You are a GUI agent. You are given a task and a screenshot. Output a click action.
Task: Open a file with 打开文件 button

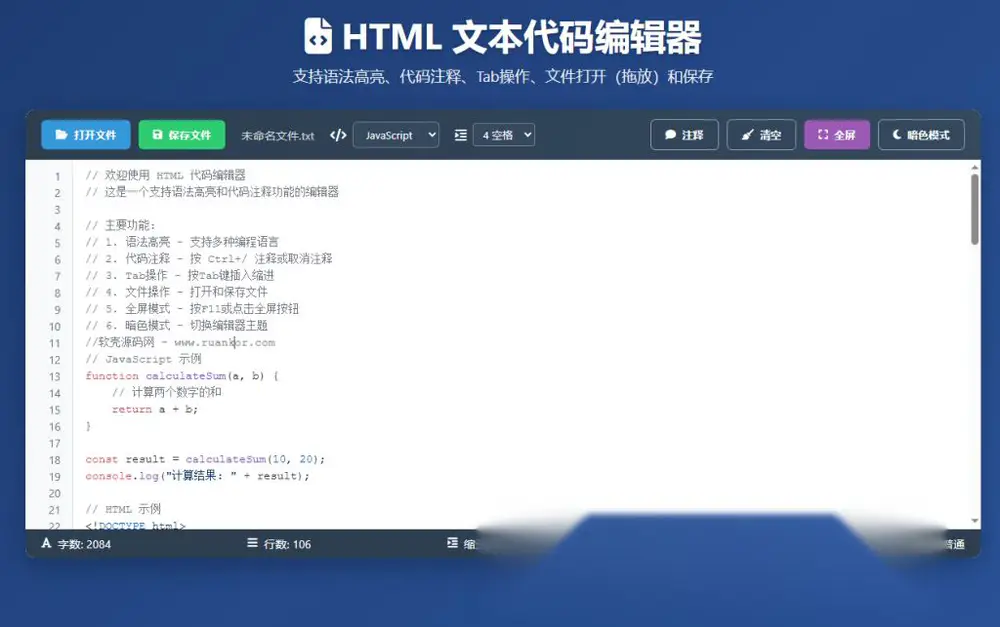86,135
